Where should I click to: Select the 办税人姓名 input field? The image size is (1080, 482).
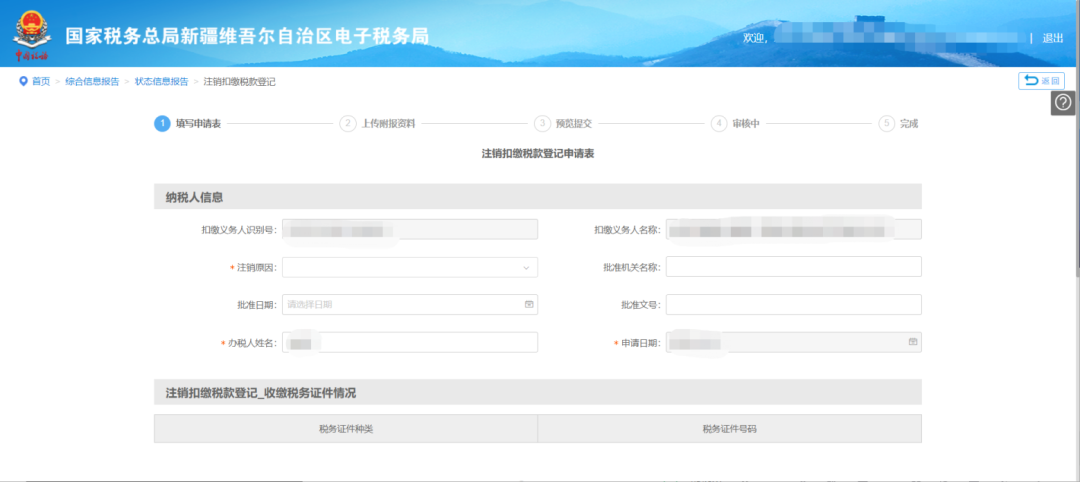410,343
